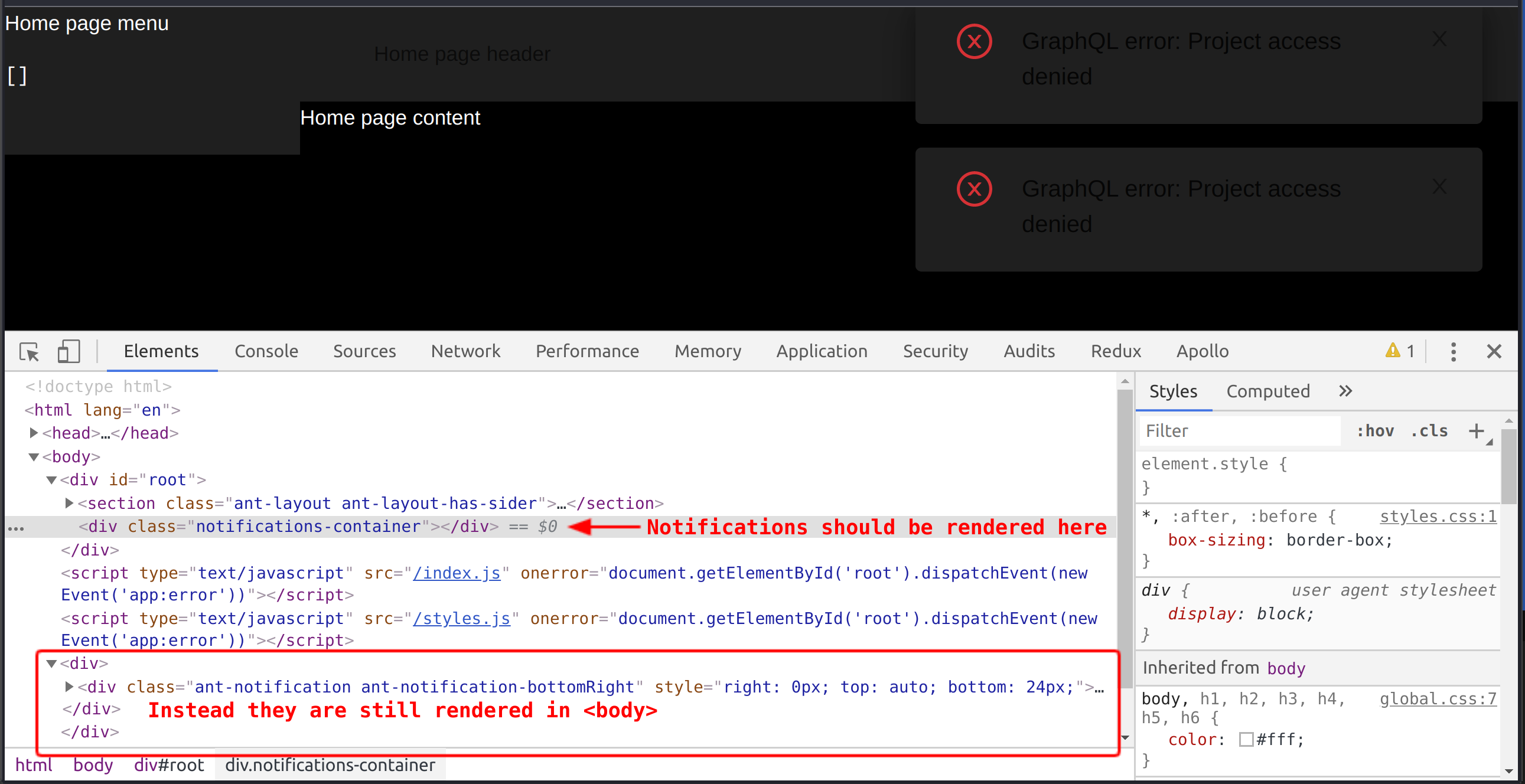1525x784 pixels.
Task: Open the Apollo tab
Action: coord(1203,351)
